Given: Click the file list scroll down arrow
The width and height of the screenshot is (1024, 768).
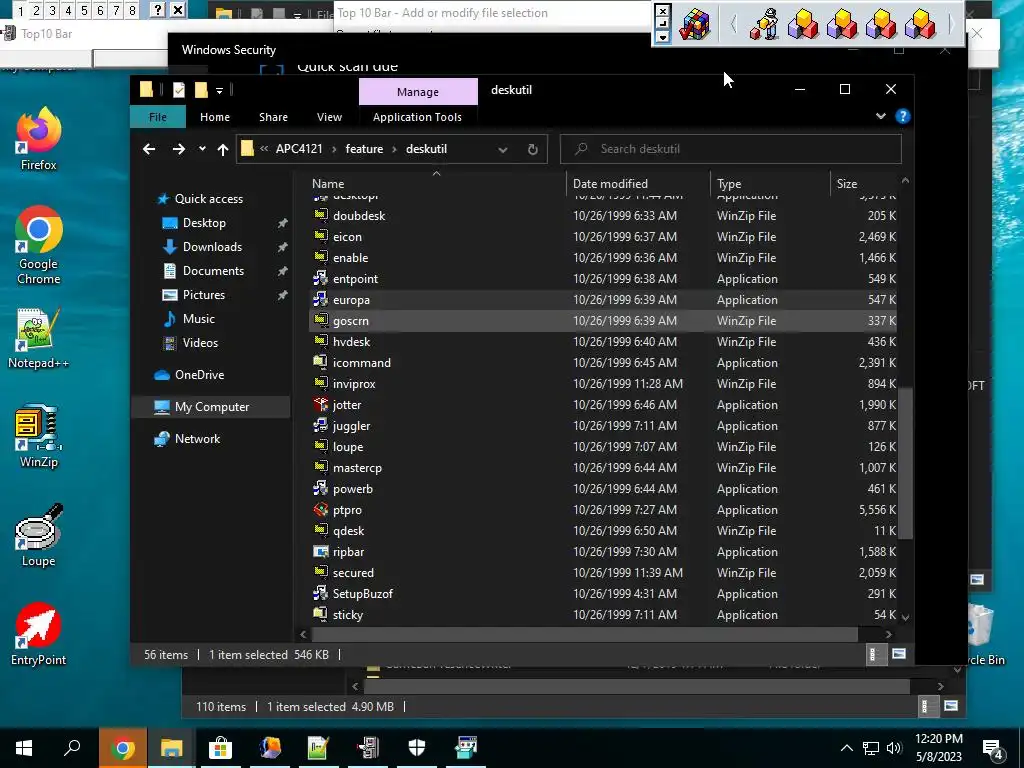Looking at the screenshot, I should click(x=905, y=617).
